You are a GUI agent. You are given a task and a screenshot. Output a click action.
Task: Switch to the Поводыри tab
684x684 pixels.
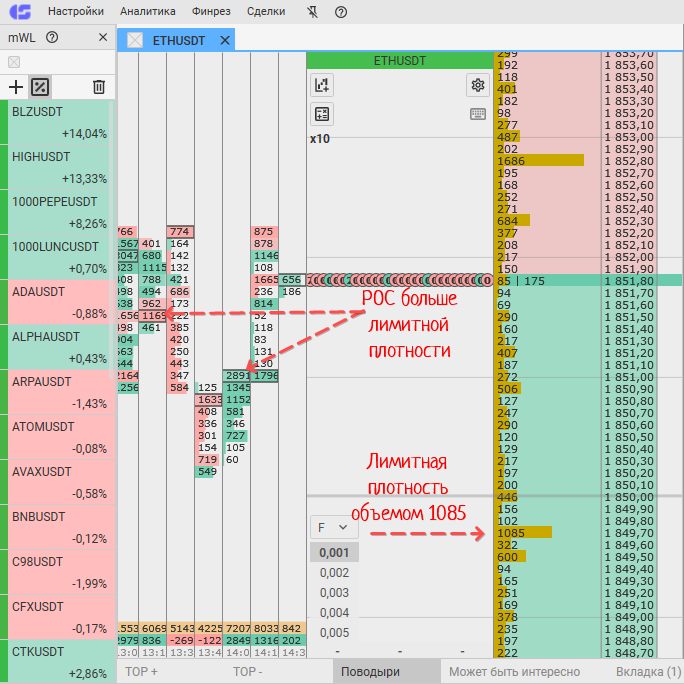pyautogui.click(x=369, y=672)
